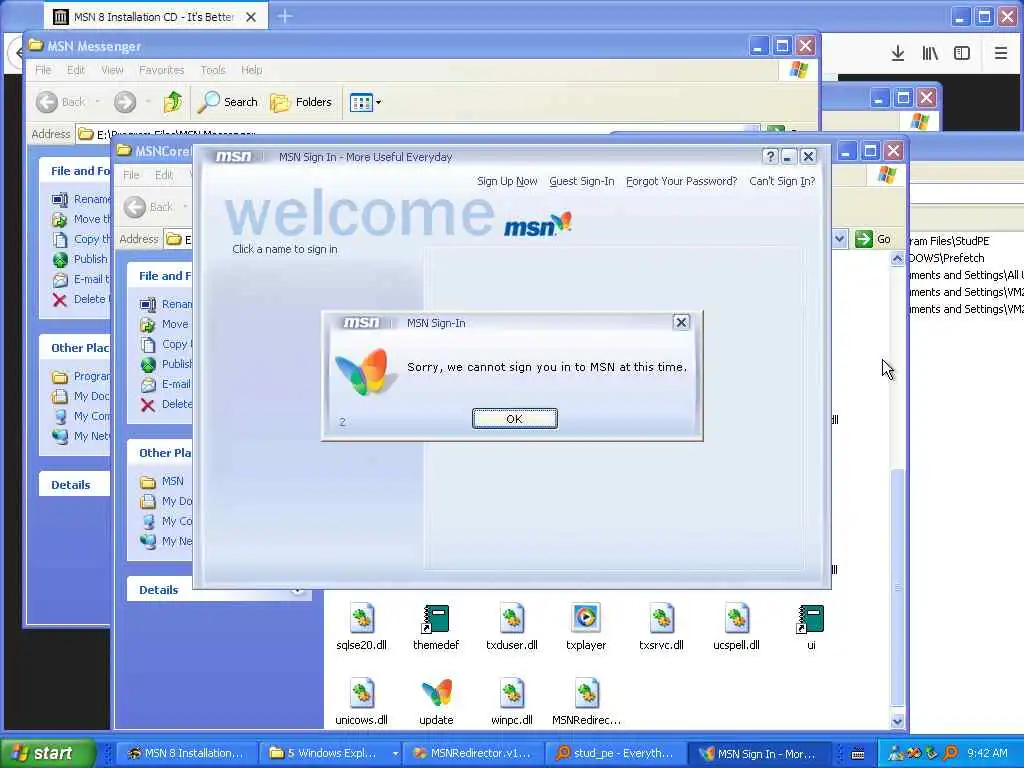Close the MSN 8 Installation CD browser tab
The height and width of the screenshot is (768, 1024).
(x=251, y=17)
